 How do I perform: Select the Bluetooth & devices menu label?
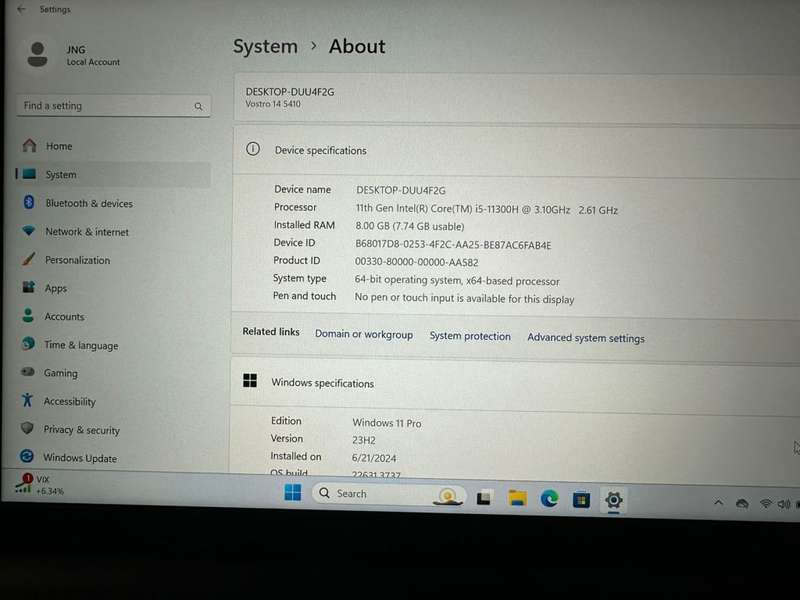pos(89,203)
